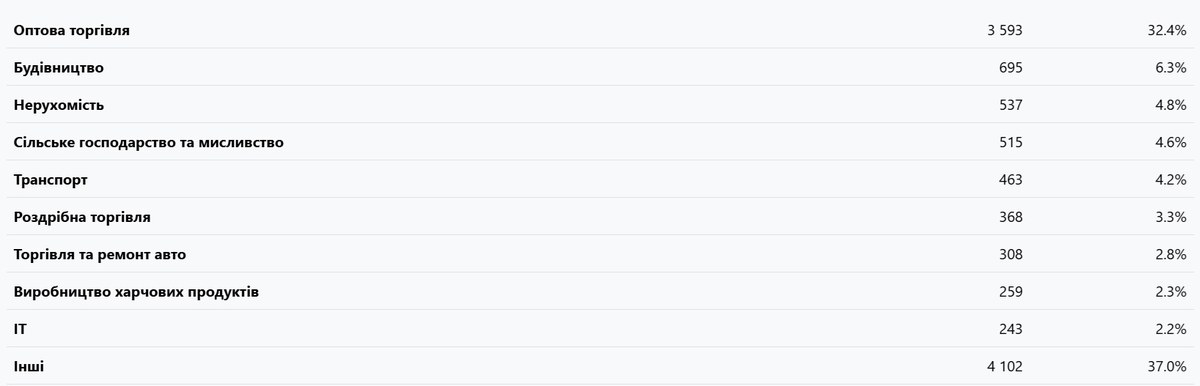Click Сільське господарство та мисливство label
The width and height of the screenshot is (1200, 386).
point(149,143)
